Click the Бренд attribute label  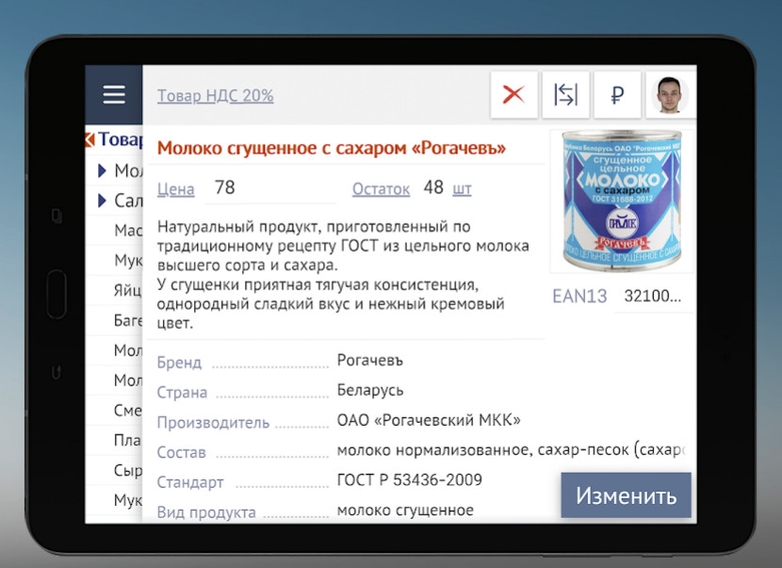[x=179, y=363]
